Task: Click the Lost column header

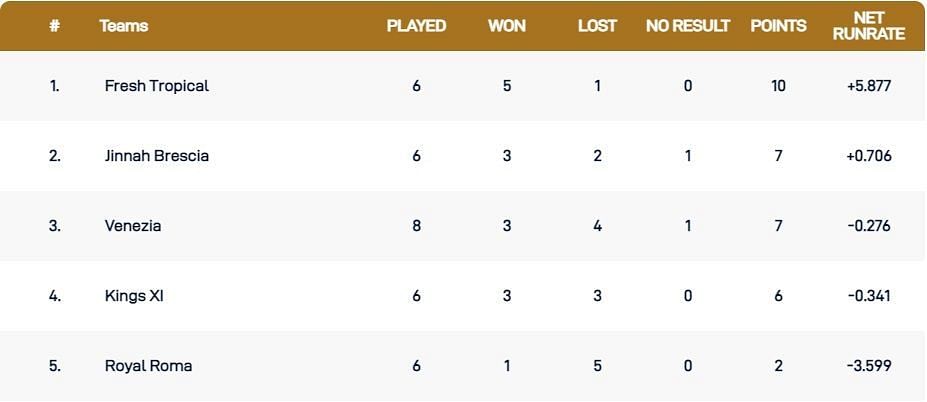Action: coord(597,26)
